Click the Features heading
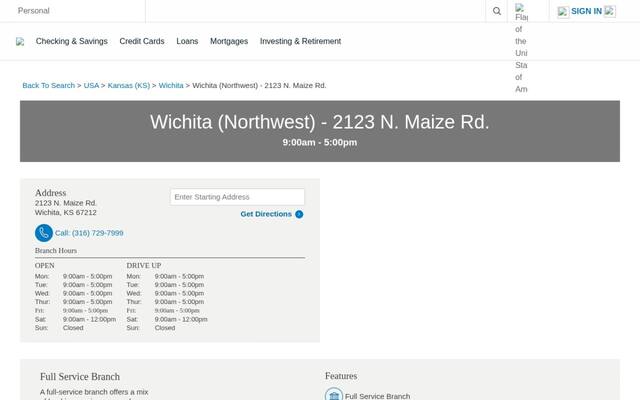 click(x=341, y=376)
